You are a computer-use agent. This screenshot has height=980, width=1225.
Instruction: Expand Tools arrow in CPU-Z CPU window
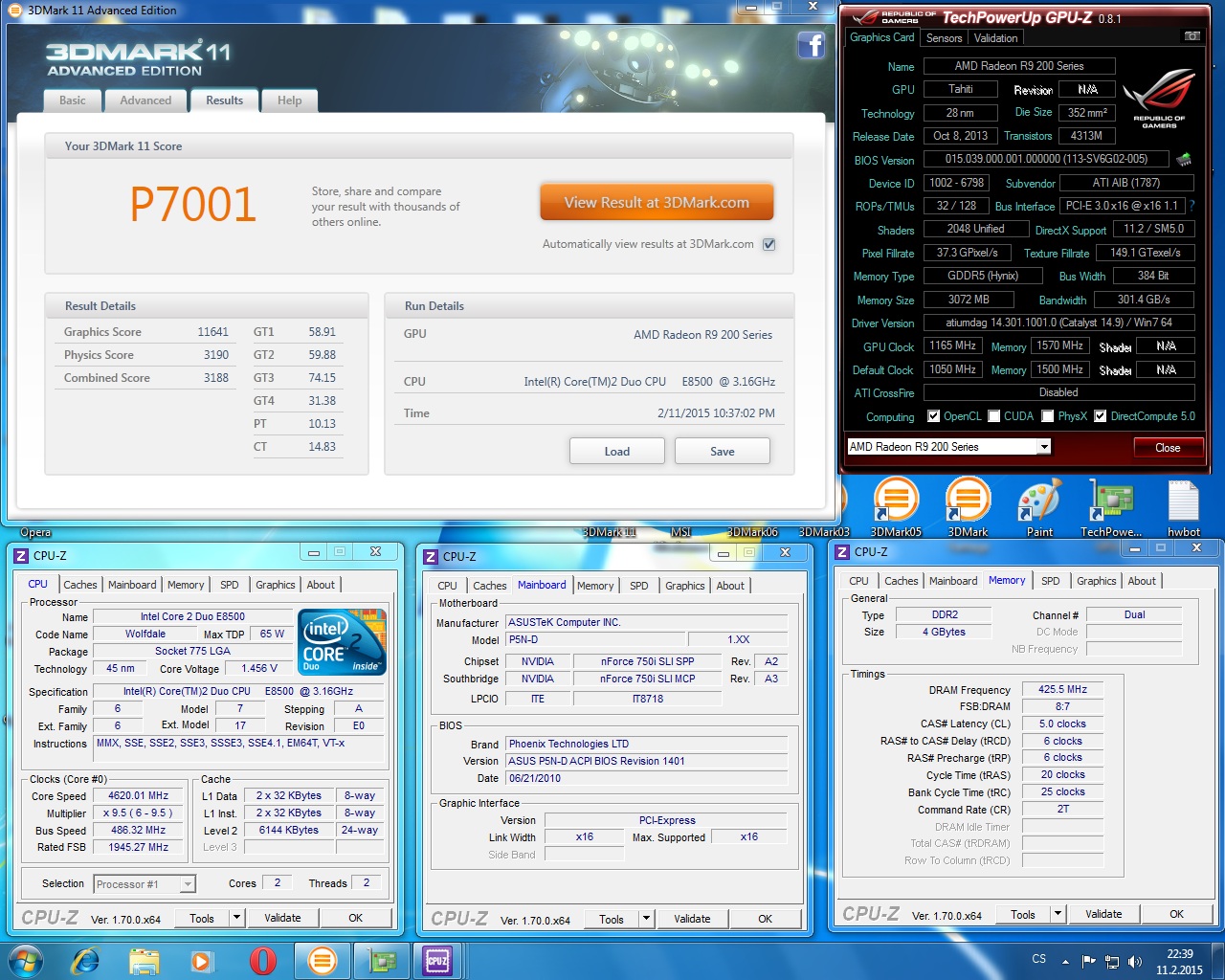[x=236, y=918]
